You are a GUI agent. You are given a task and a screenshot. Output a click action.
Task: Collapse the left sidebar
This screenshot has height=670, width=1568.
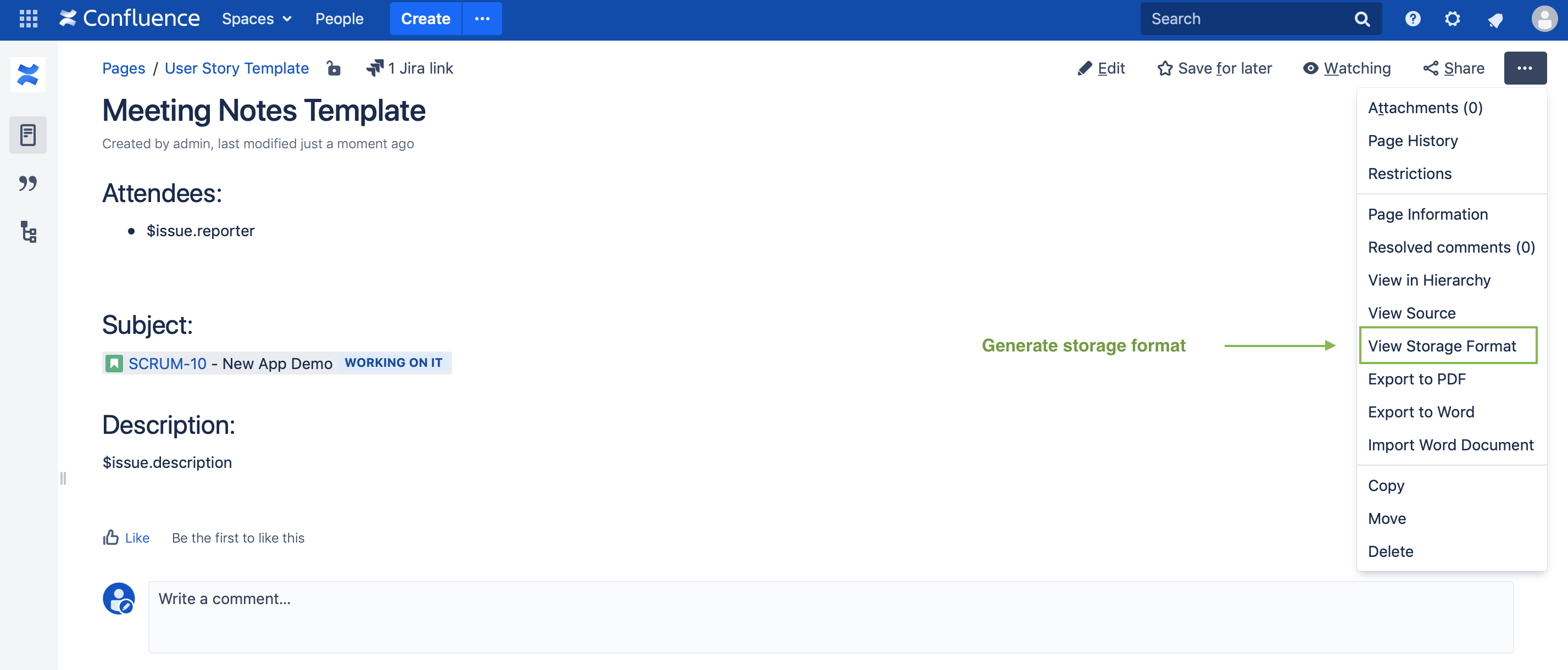pyautogui.click(x=62, y=479)
